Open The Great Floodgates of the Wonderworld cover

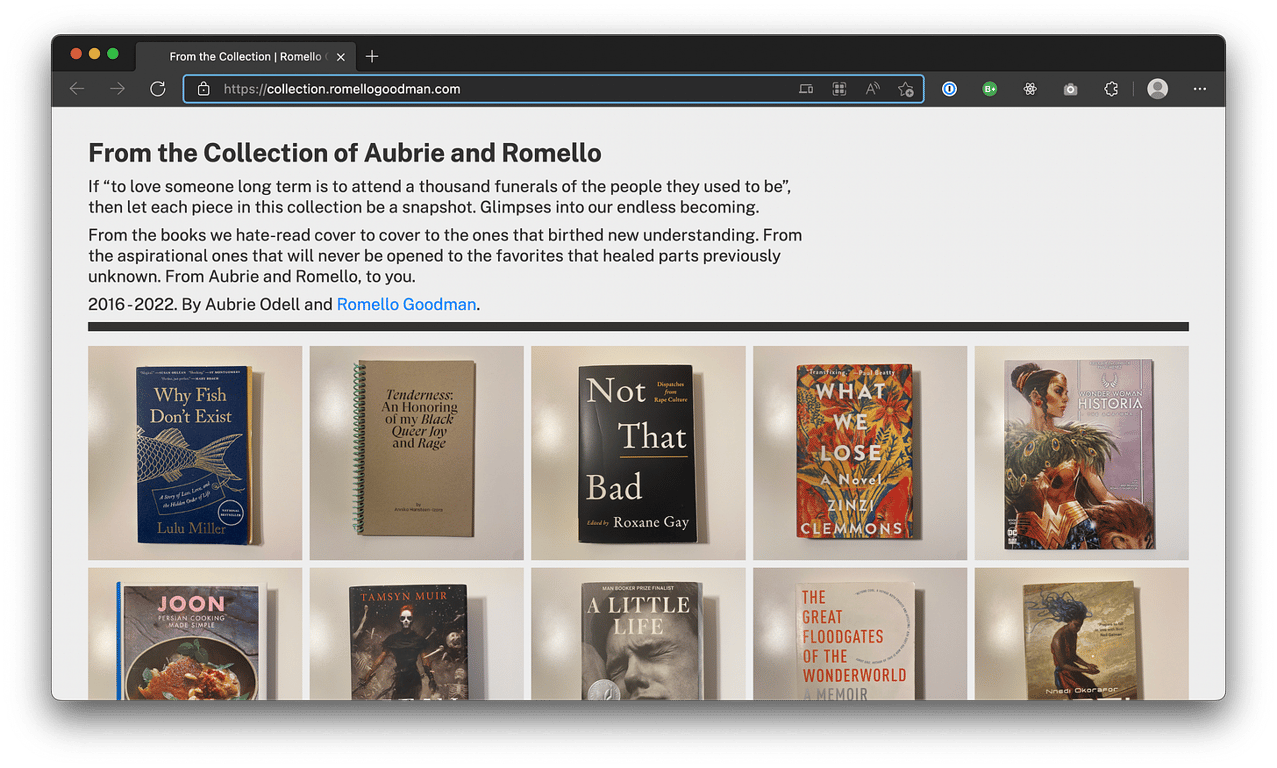click(860, 634)
